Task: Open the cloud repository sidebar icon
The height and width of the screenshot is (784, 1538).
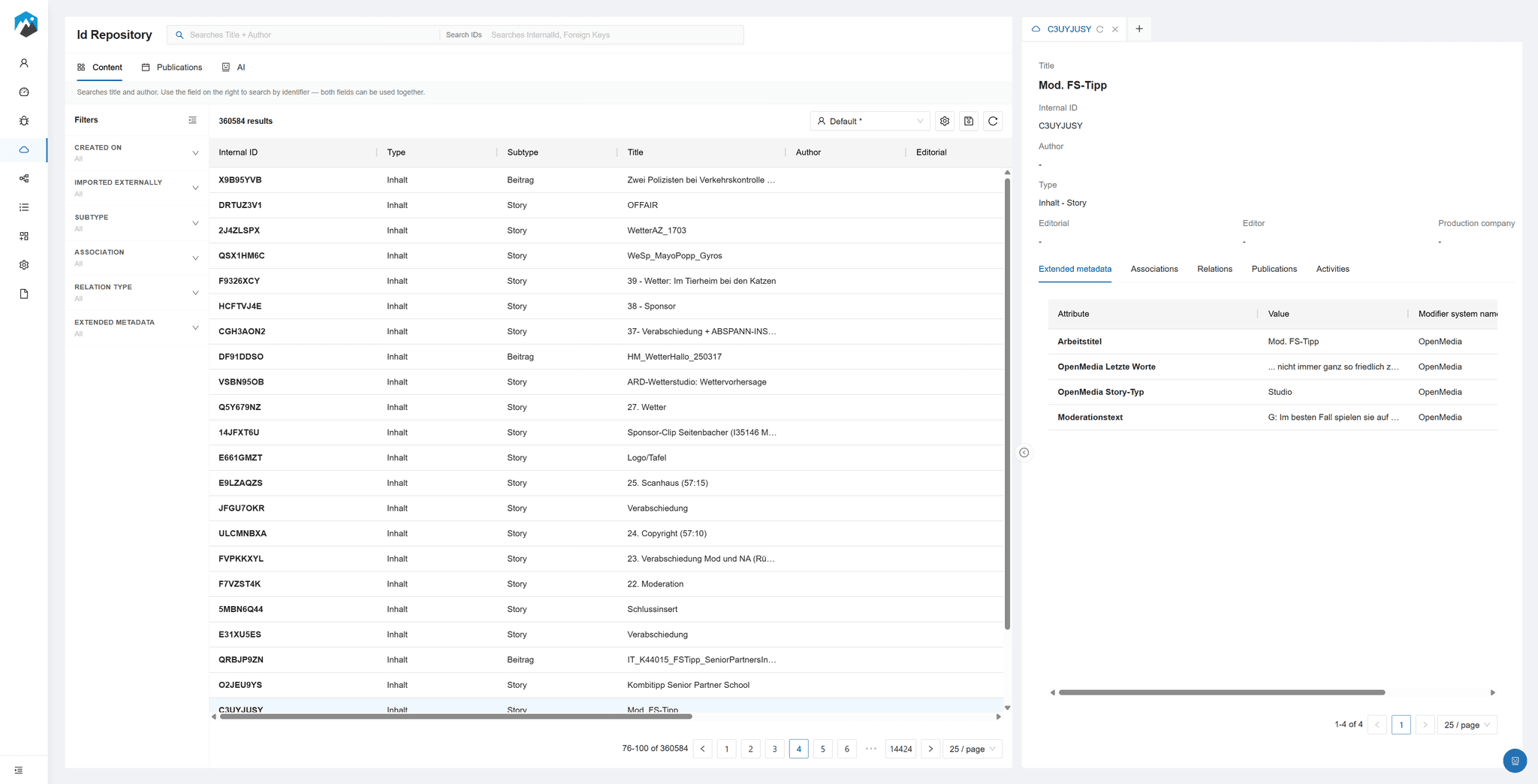Action: coord(24,149)
